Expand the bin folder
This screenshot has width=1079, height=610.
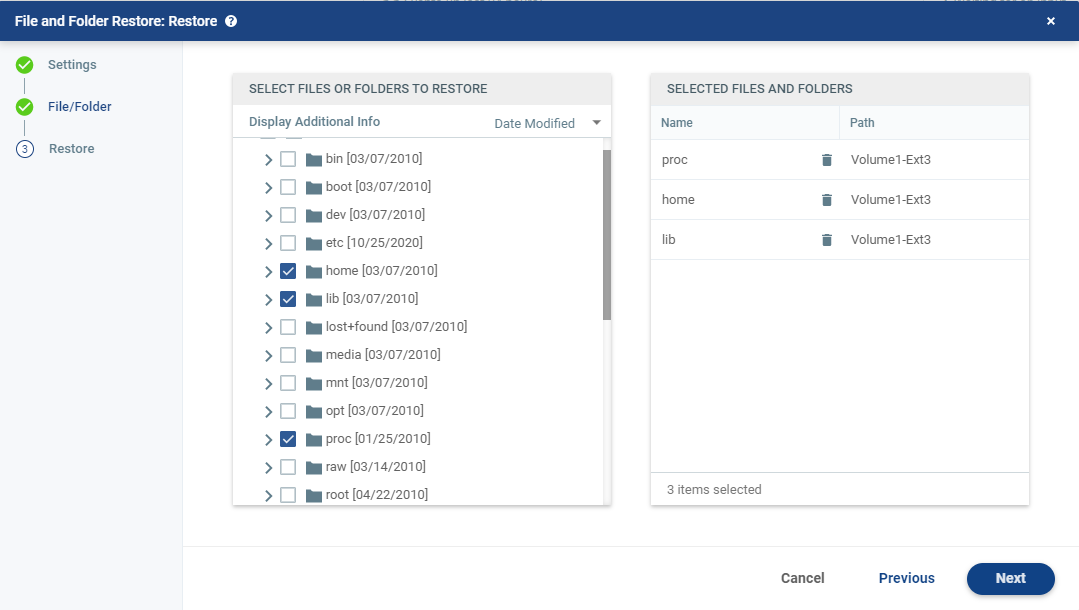tap(268, 160)
